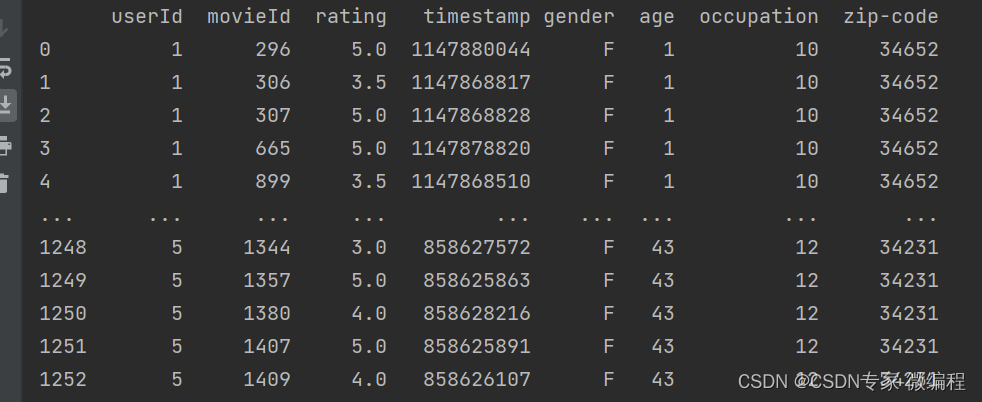Click occupation 12 in row 1250

tap(807, 314)
